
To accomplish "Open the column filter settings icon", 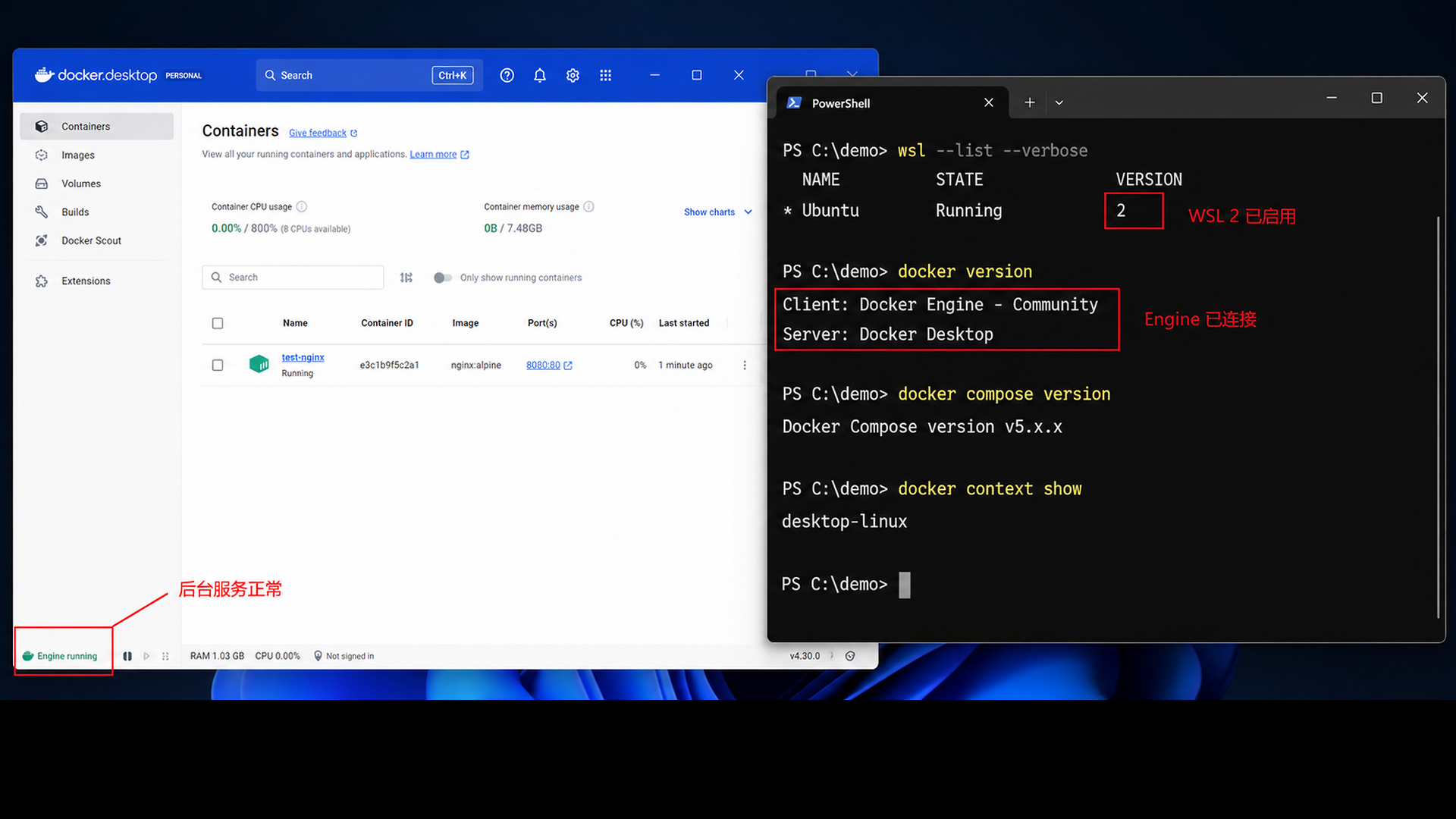I will pos(406,278).
